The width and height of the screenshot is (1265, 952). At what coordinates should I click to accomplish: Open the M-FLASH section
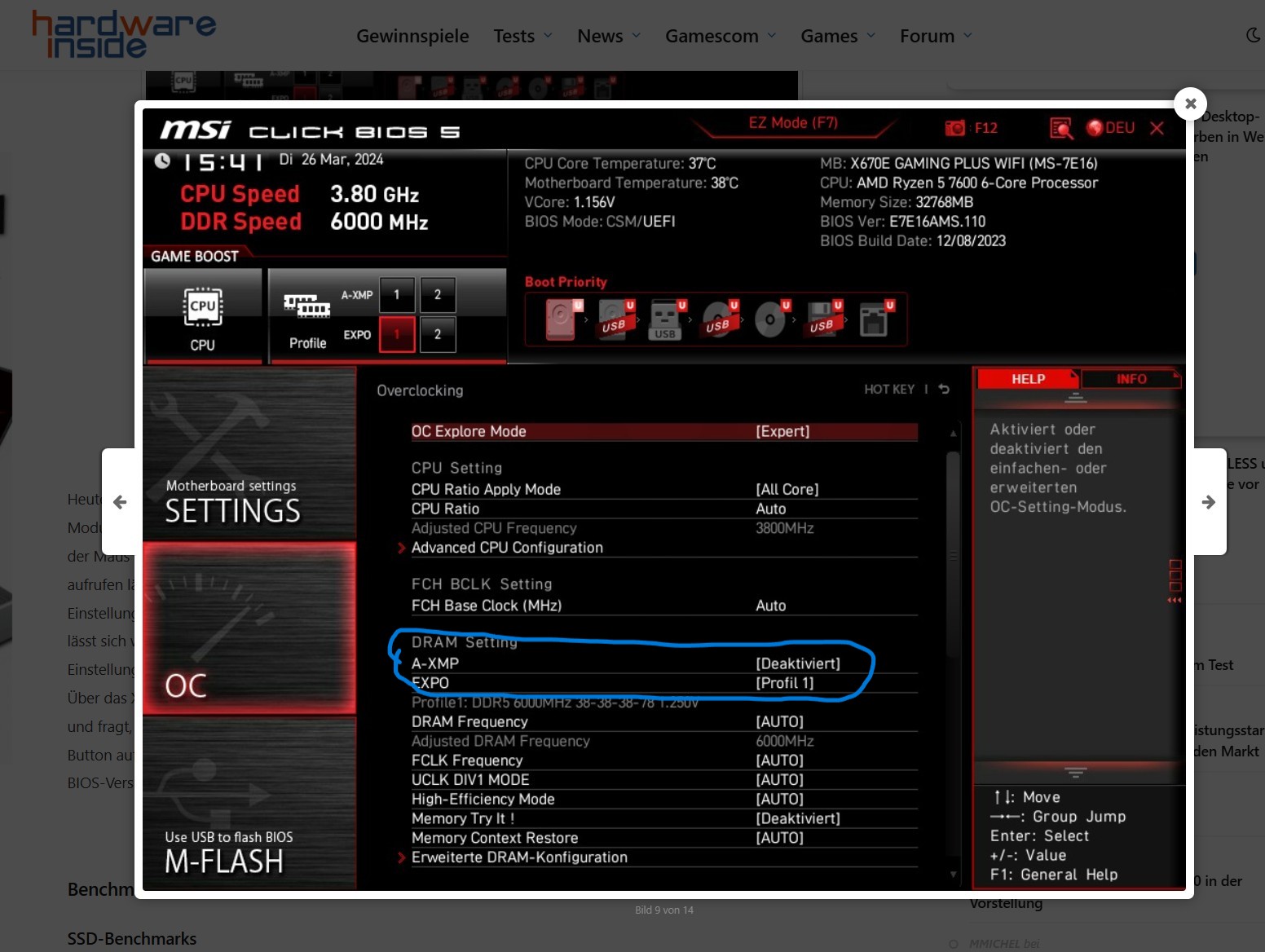coord(249,803)
